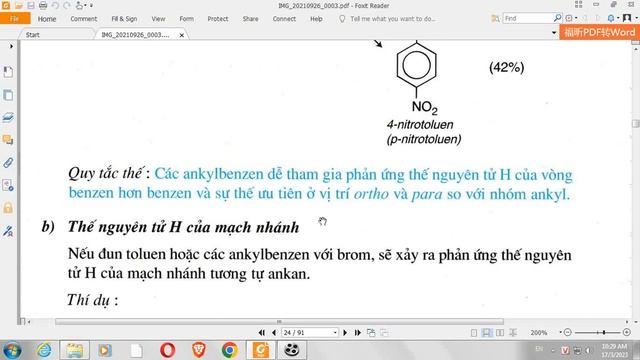Viewport: 640px width, 360px height.
Task: Click the Tell me what you want field
Action: (393, 19)
